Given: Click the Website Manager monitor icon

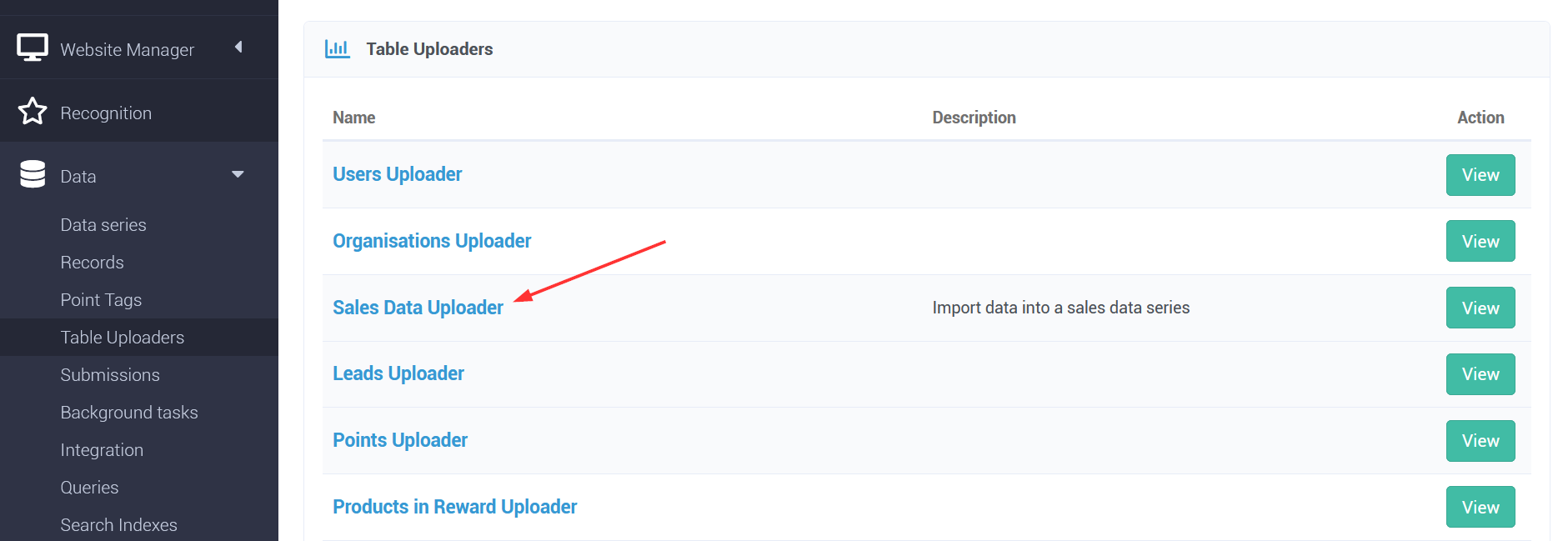Looking at the screenshot, I should (33, 48).
